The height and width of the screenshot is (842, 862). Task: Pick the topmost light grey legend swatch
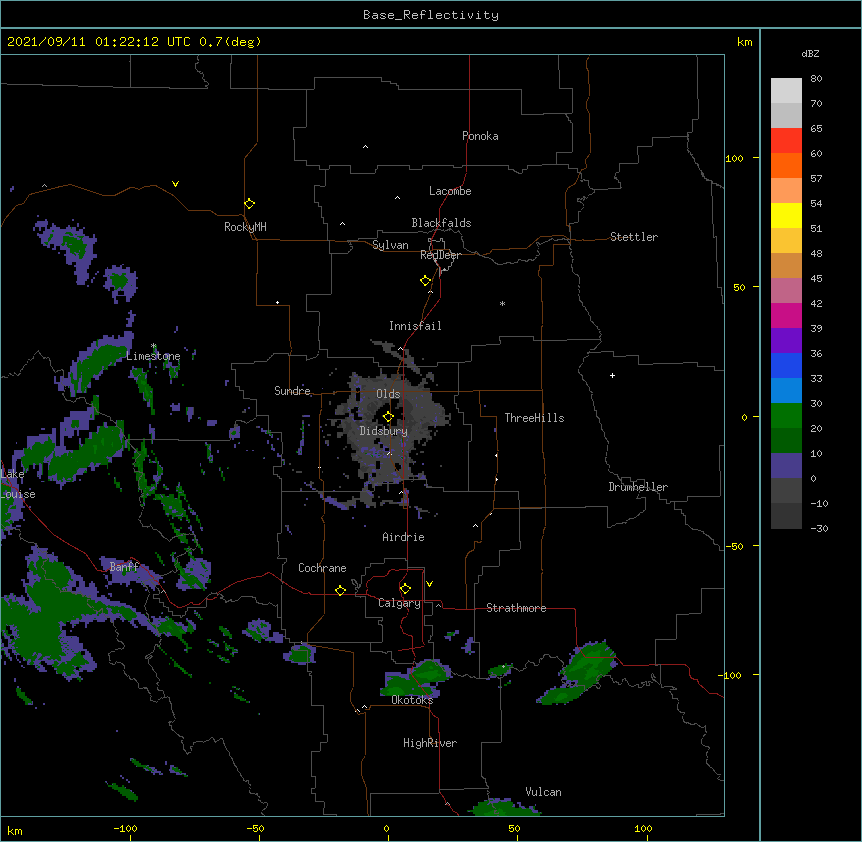786,91
